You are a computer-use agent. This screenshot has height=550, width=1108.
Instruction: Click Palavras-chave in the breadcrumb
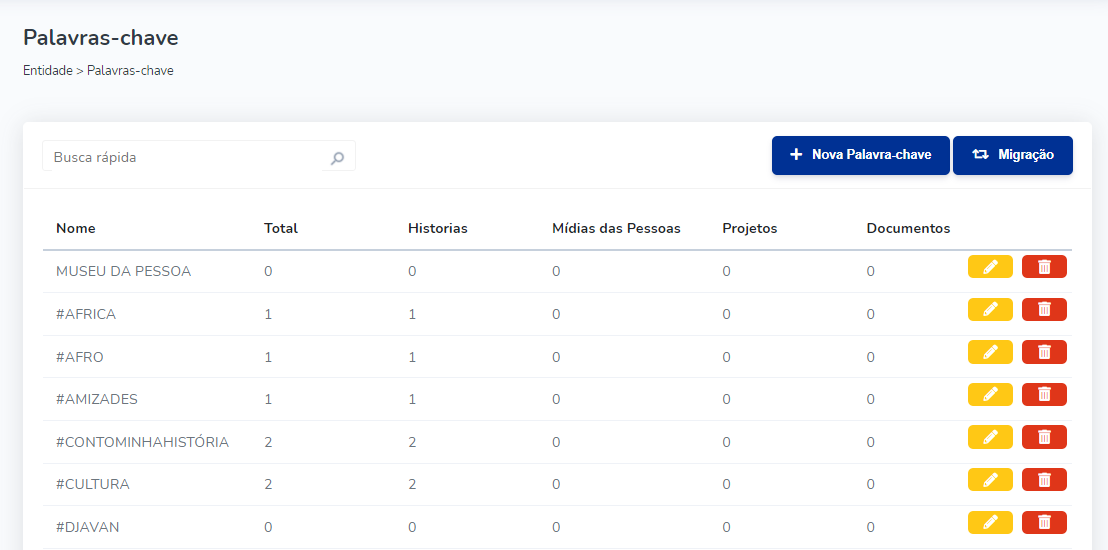[x=131, y=71]
